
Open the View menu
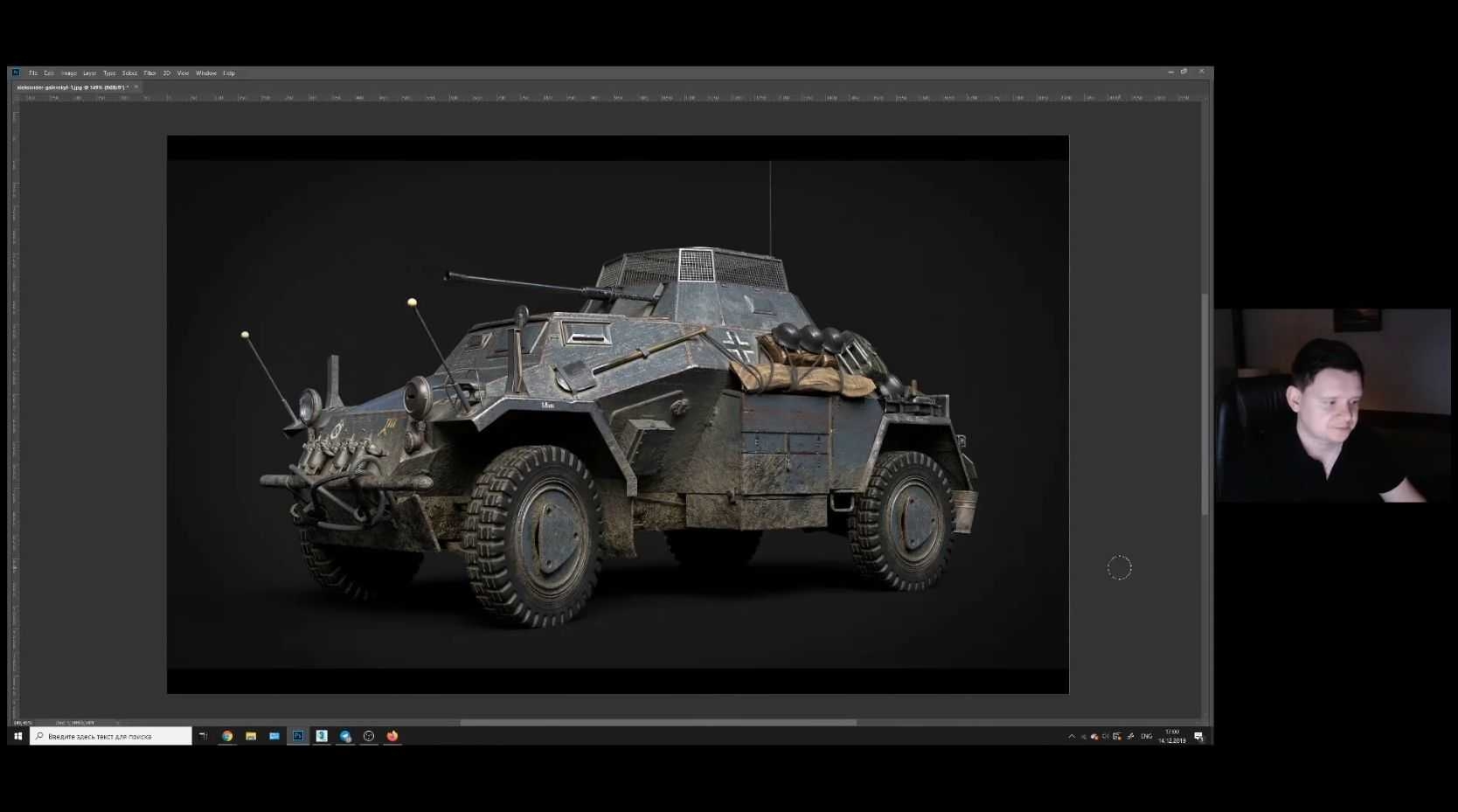183,73
